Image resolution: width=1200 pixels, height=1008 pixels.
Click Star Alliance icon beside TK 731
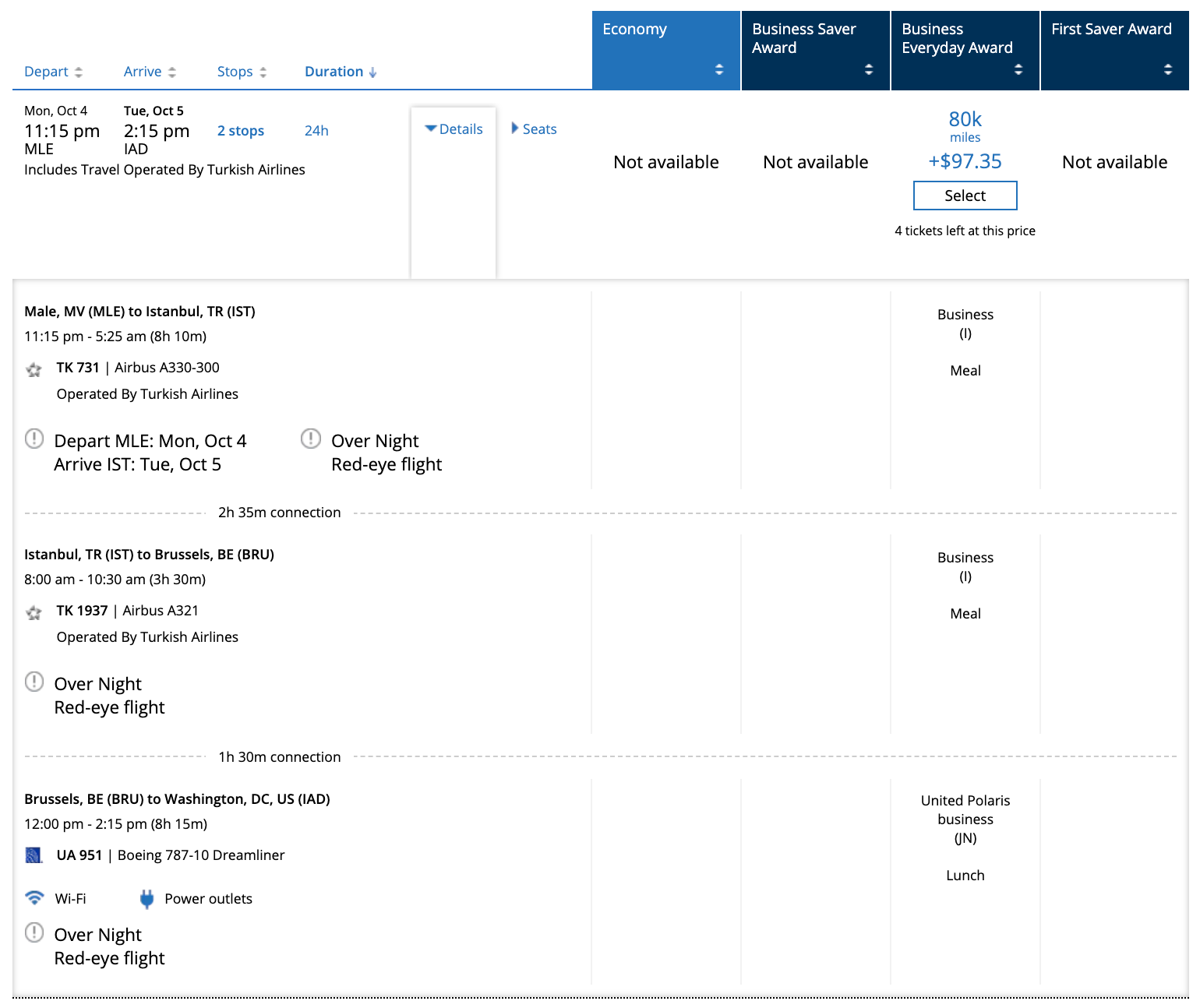pyautogui.click(x=34, y=369)
